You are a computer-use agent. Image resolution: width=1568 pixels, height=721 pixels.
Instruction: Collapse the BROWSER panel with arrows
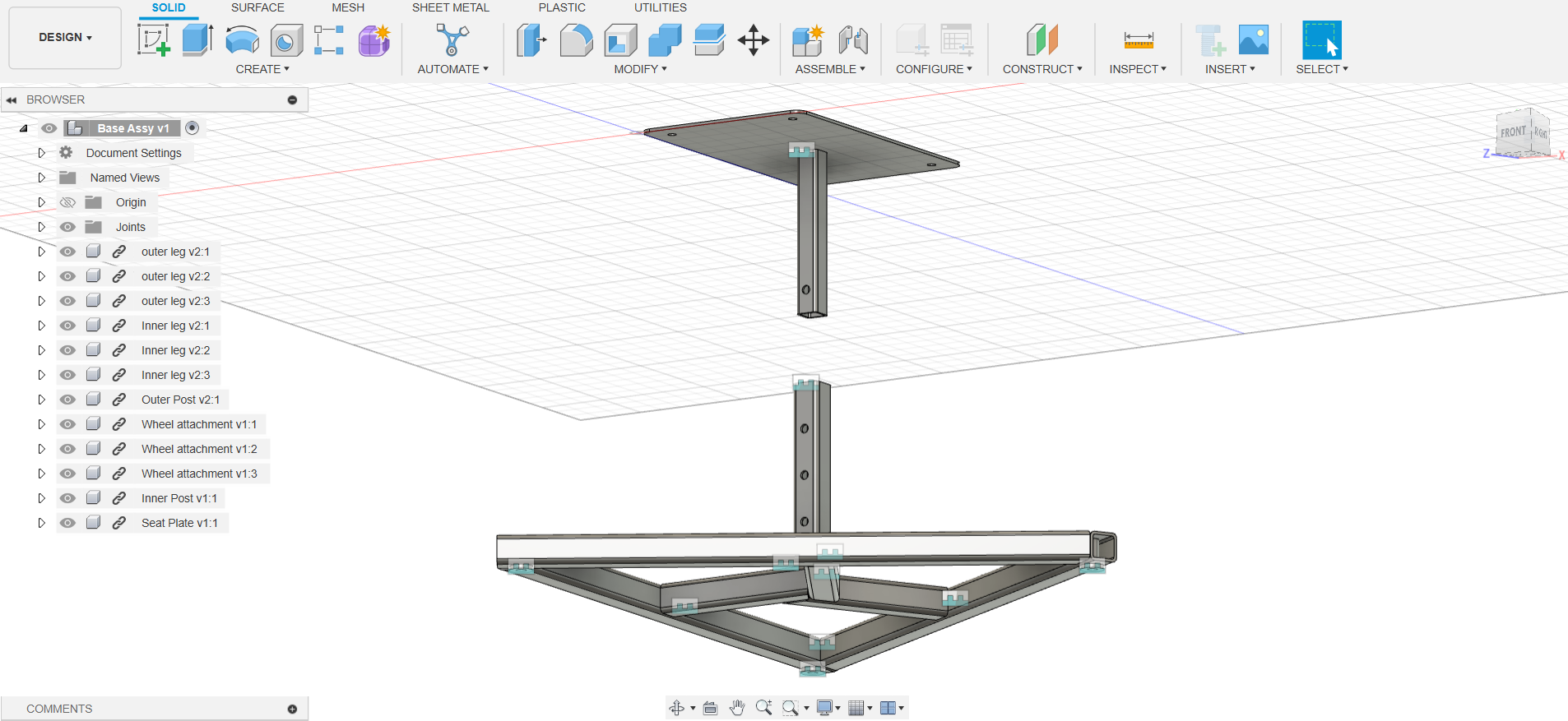[12, 99]
